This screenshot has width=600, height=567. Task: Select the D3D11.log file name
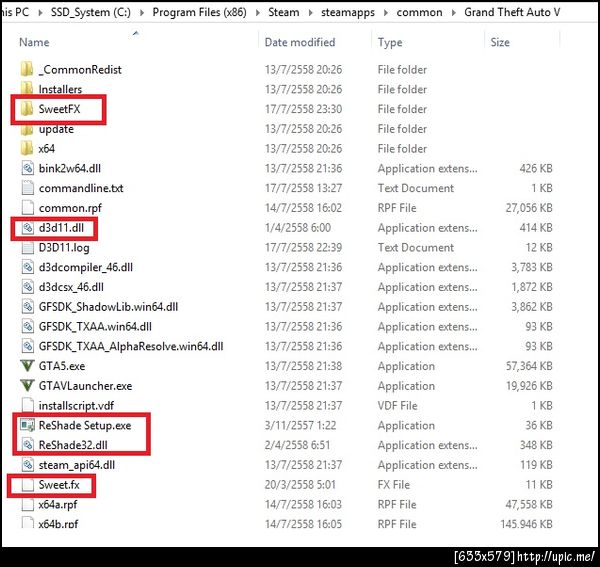(64, 248)
